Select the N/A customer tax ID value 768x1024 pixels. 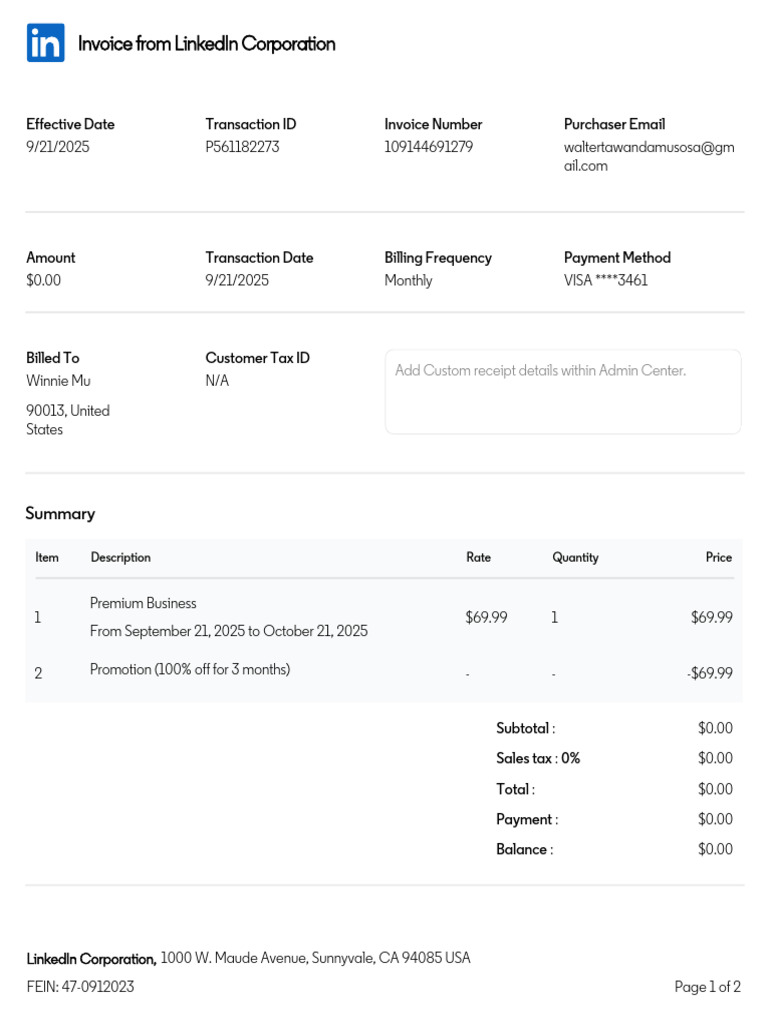pyautogui.click(x=217, y=380)
